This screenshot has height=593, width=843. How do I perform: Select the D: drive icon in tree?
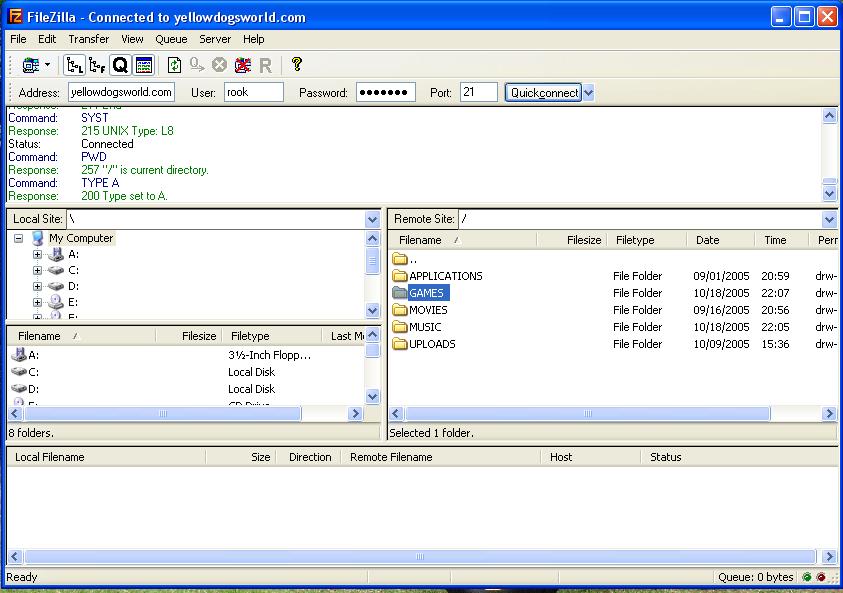(x=56, y=287)
